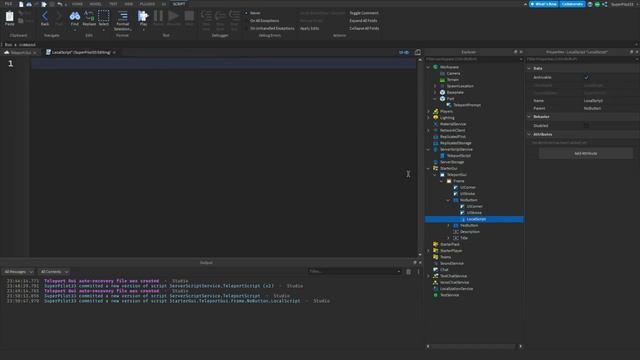Toggle the Disabled checkbox
Screen dimensions: 640x360
pos(587,126)
